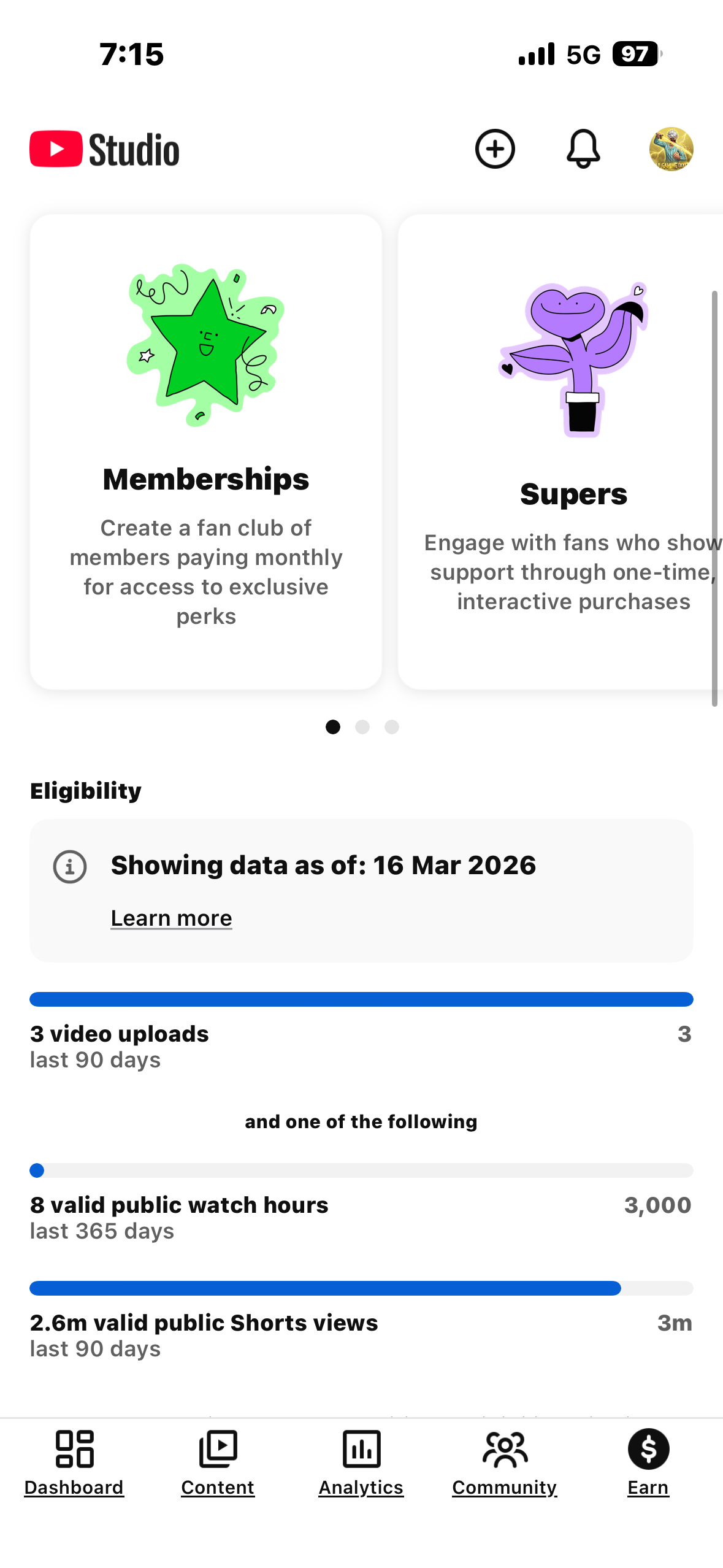The image size is (723, 1568).
Task: Tap the second carousel page dot
Action: (x=362, y=727)
